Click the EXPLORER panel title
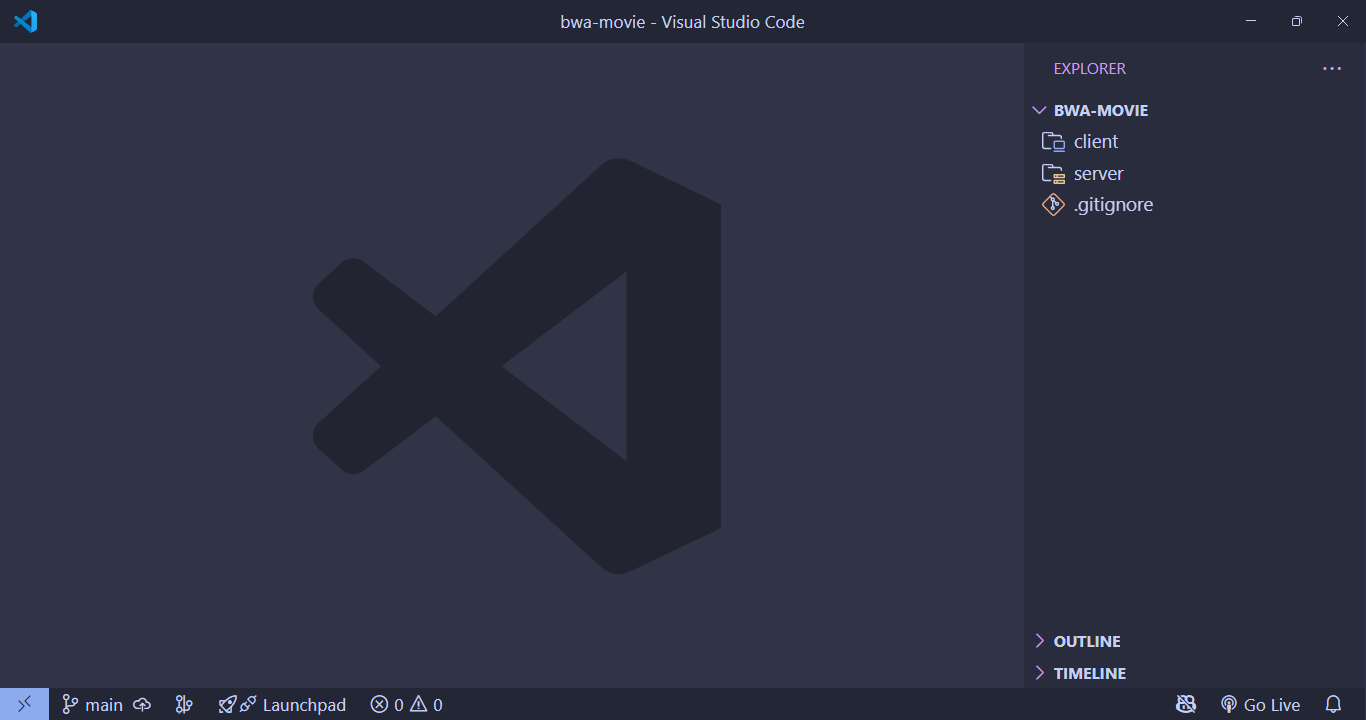Screen dimensions: 1366x720 [1089, 69]
